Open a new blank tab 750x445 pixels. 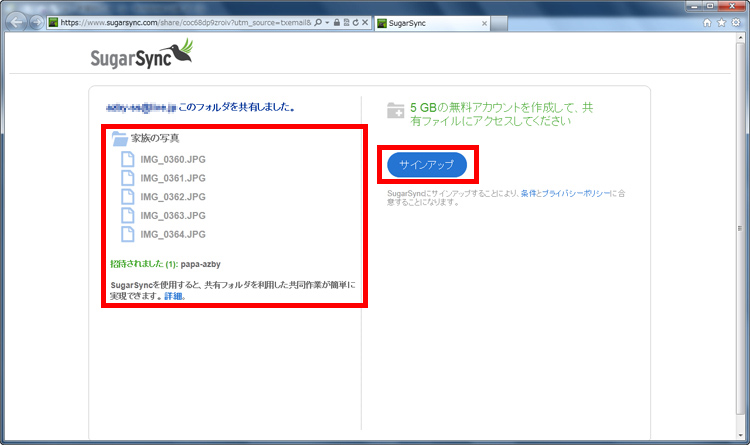pos(499,23)
